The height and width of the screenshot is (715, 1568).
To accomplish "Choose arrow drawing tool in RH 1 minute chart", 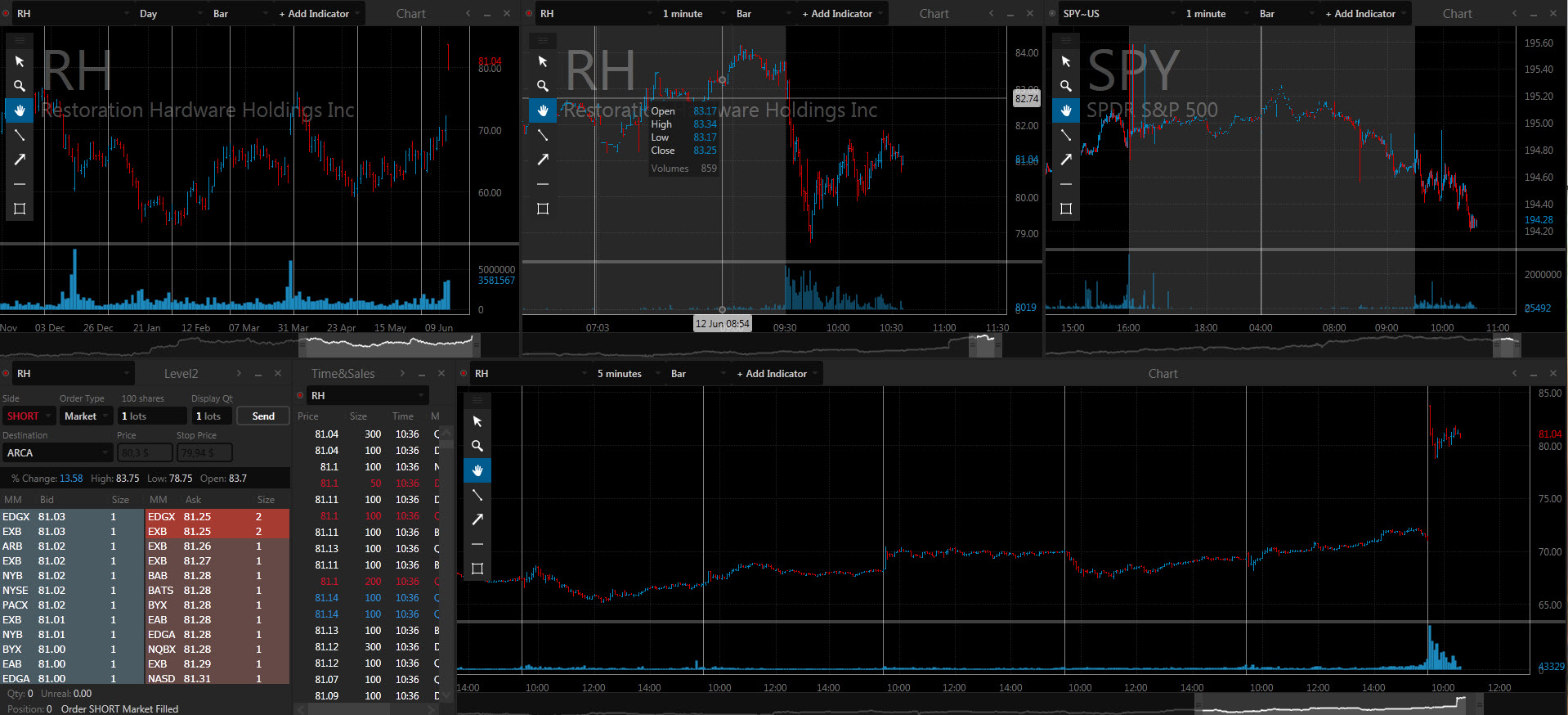I will pyautogui.click(x=543, y=160).
